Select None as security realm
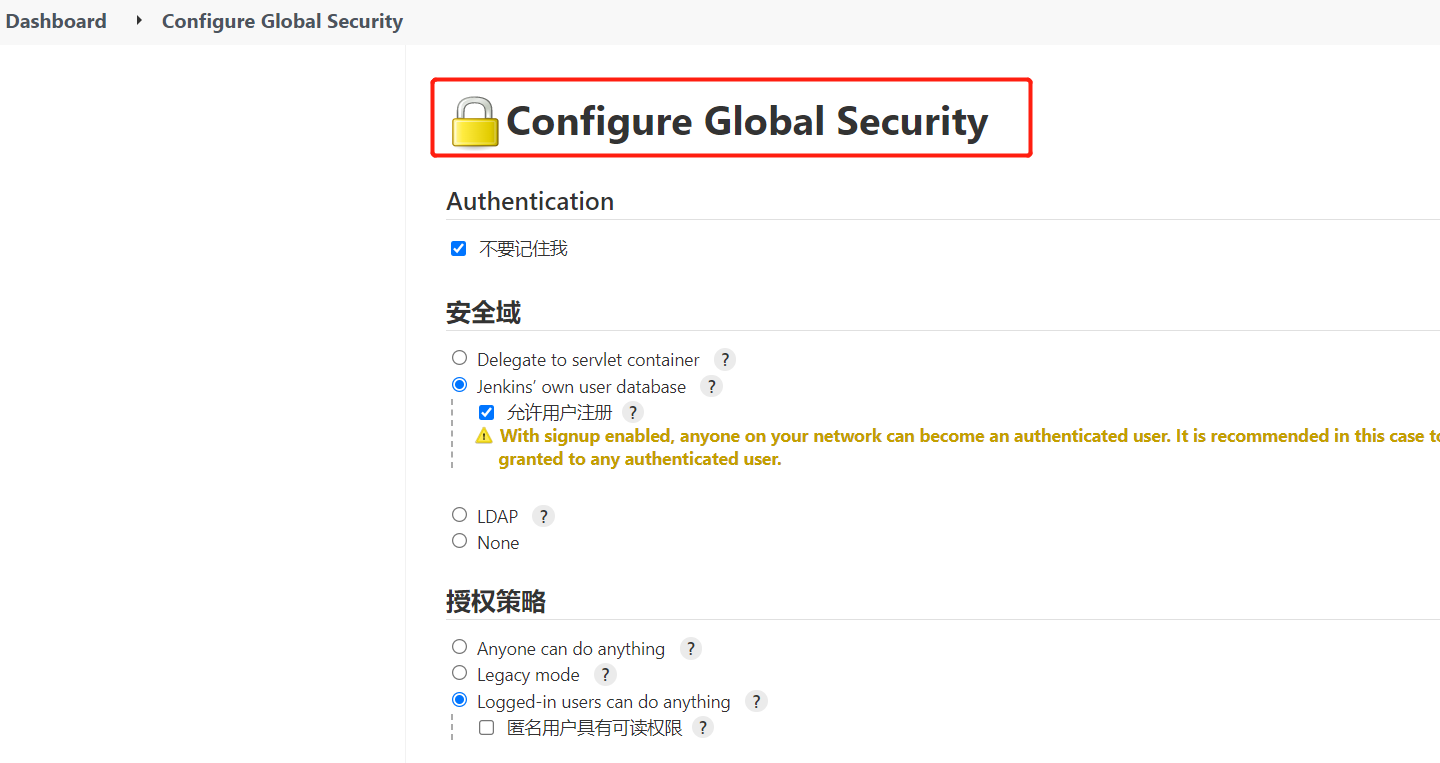This screenshot has height=763, width=1440. click(x=460, y=541)
